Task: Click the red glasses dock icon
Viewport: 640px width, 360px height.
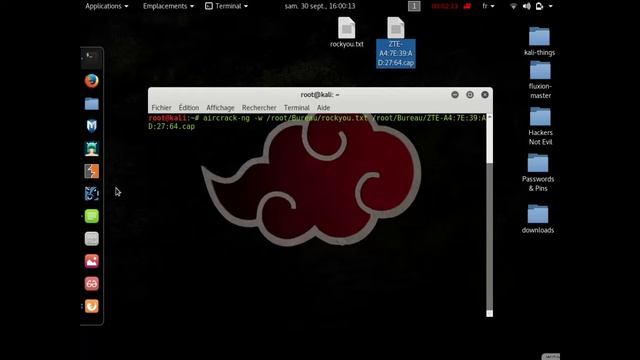Action: pyautogui.click(x=91, y=284)
